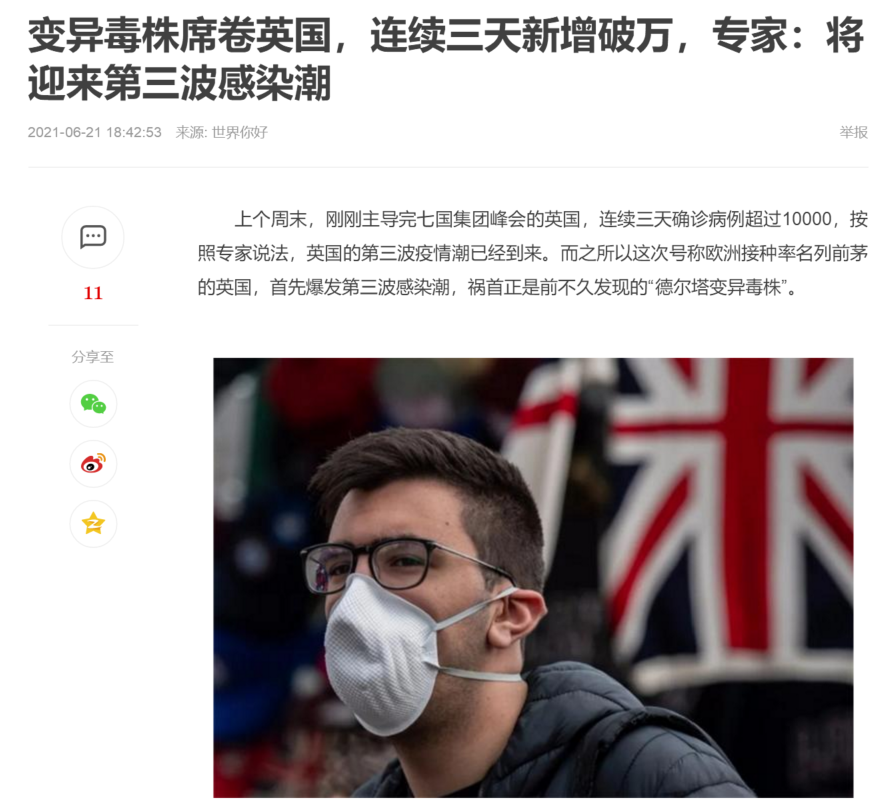Click the headline's second line 迎来第三波感染潮
Viewport: 887px width, 802px height.
click(180, 83)
